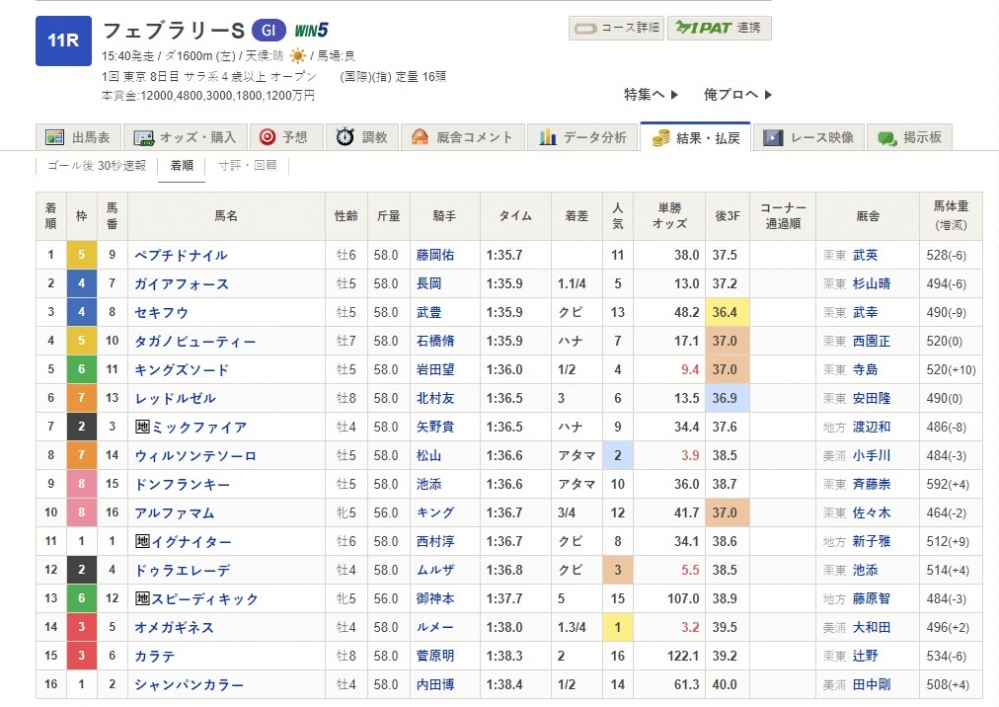Click the 単勝オッズ column header
The width and height of the screenshot is (999, 707).
tap(669, 216)
